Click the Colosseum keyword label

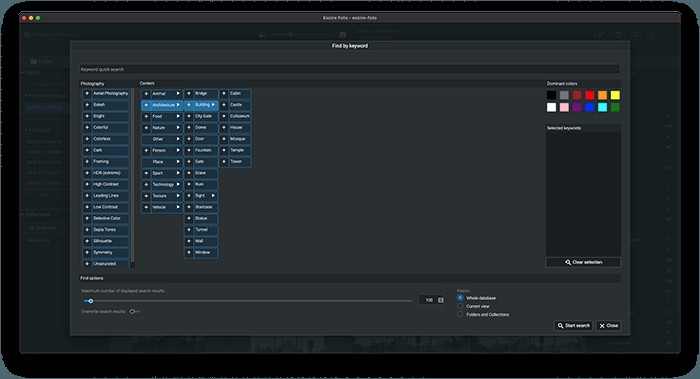[240, 116]
